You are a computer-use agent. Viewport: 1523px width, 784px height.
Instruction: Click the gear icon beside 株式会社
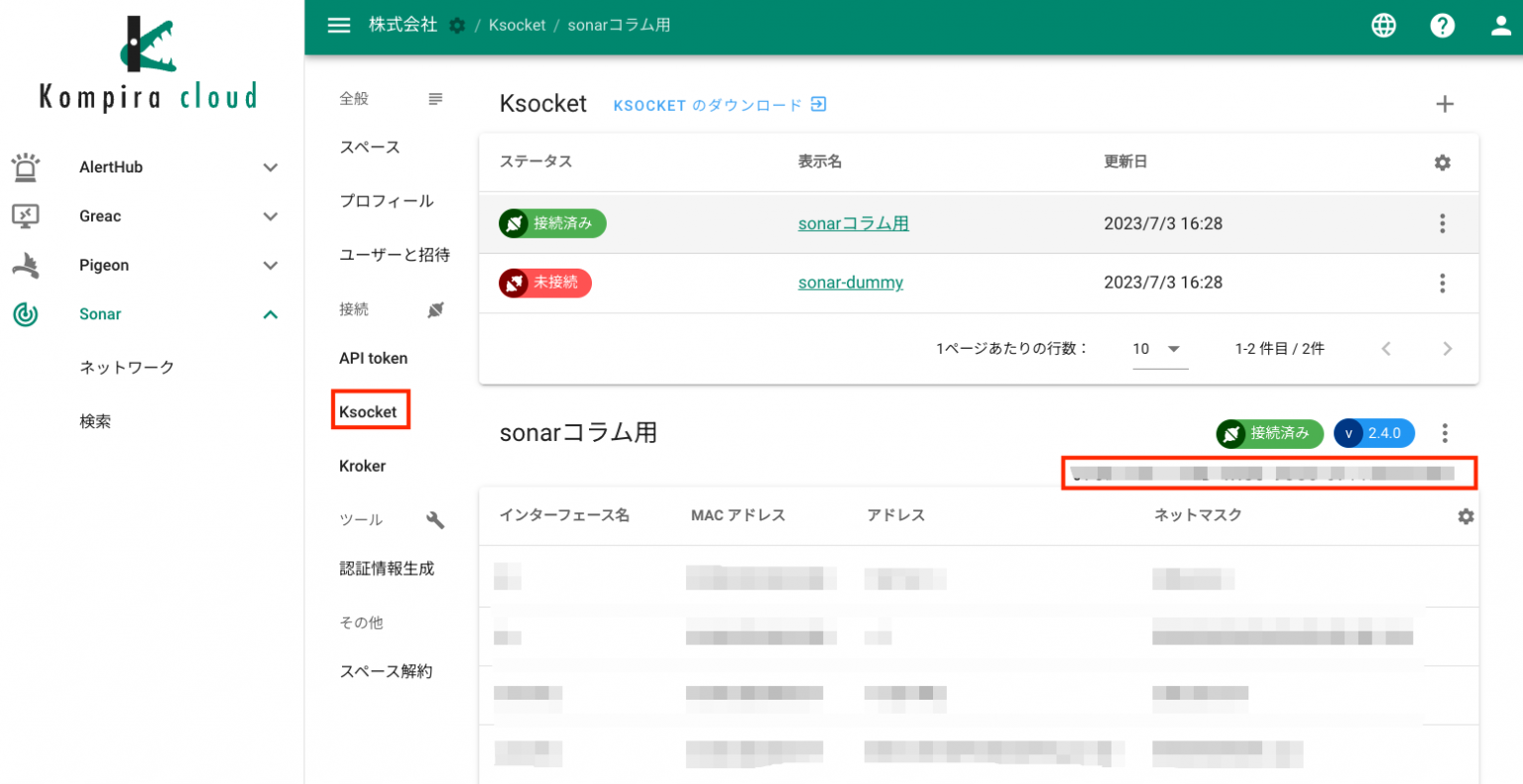[456, 25]
